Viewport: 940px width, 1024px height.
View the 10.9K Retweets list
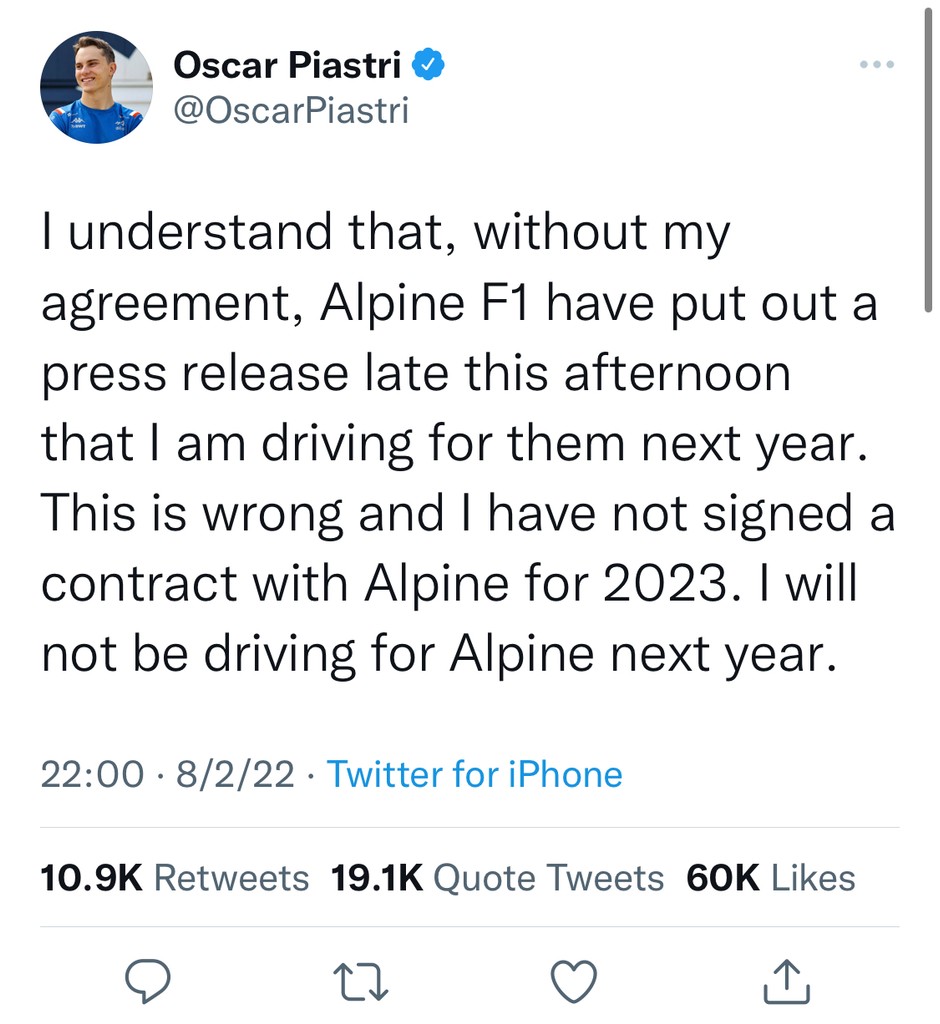pos(175,878)
